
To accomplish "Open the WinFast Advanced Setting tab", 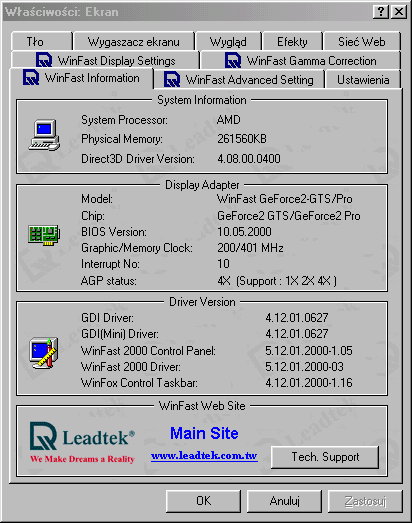I will [x=239, y=79].
